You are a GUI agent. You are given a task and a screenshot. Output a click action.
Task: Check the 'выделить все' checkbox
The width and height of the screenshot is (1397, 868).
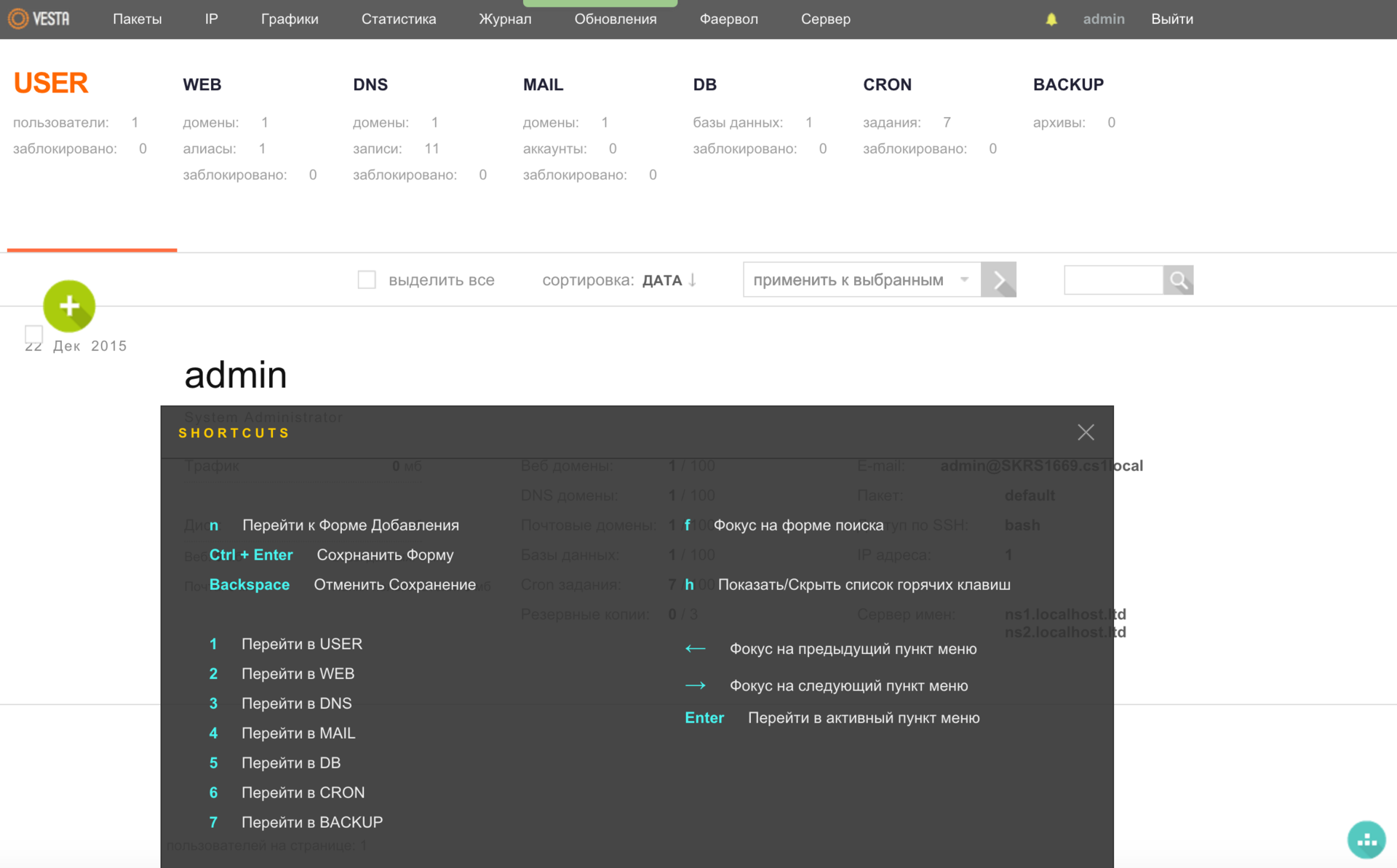point(367,280)
